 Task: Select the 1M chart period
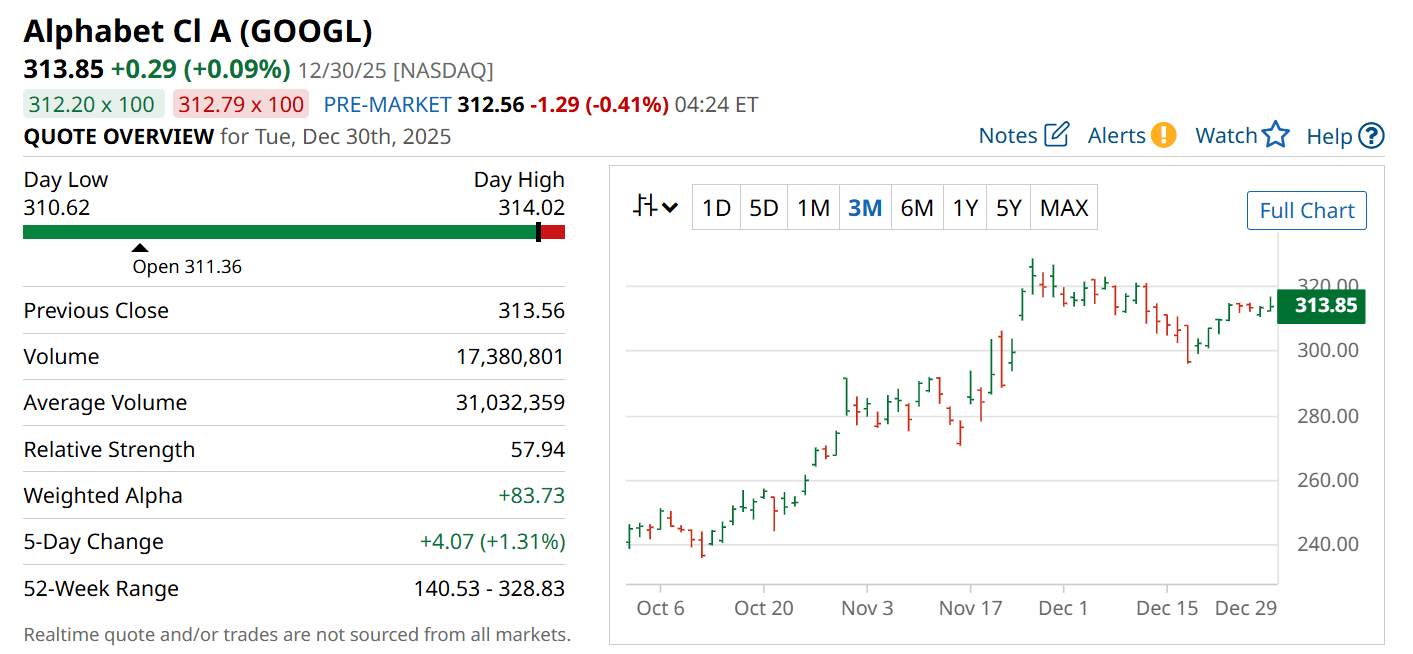pos(813,208)
